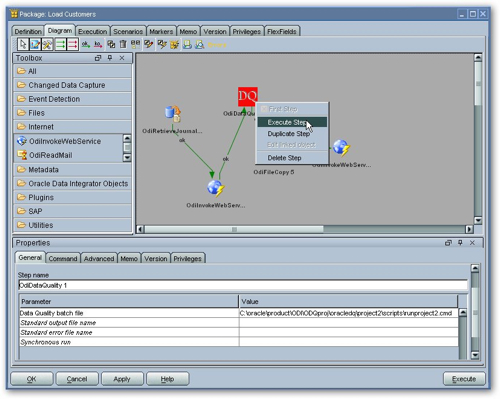500x399 pixels.
Task: Click the red ko link toolbar icon
Action: click(98, 44)
